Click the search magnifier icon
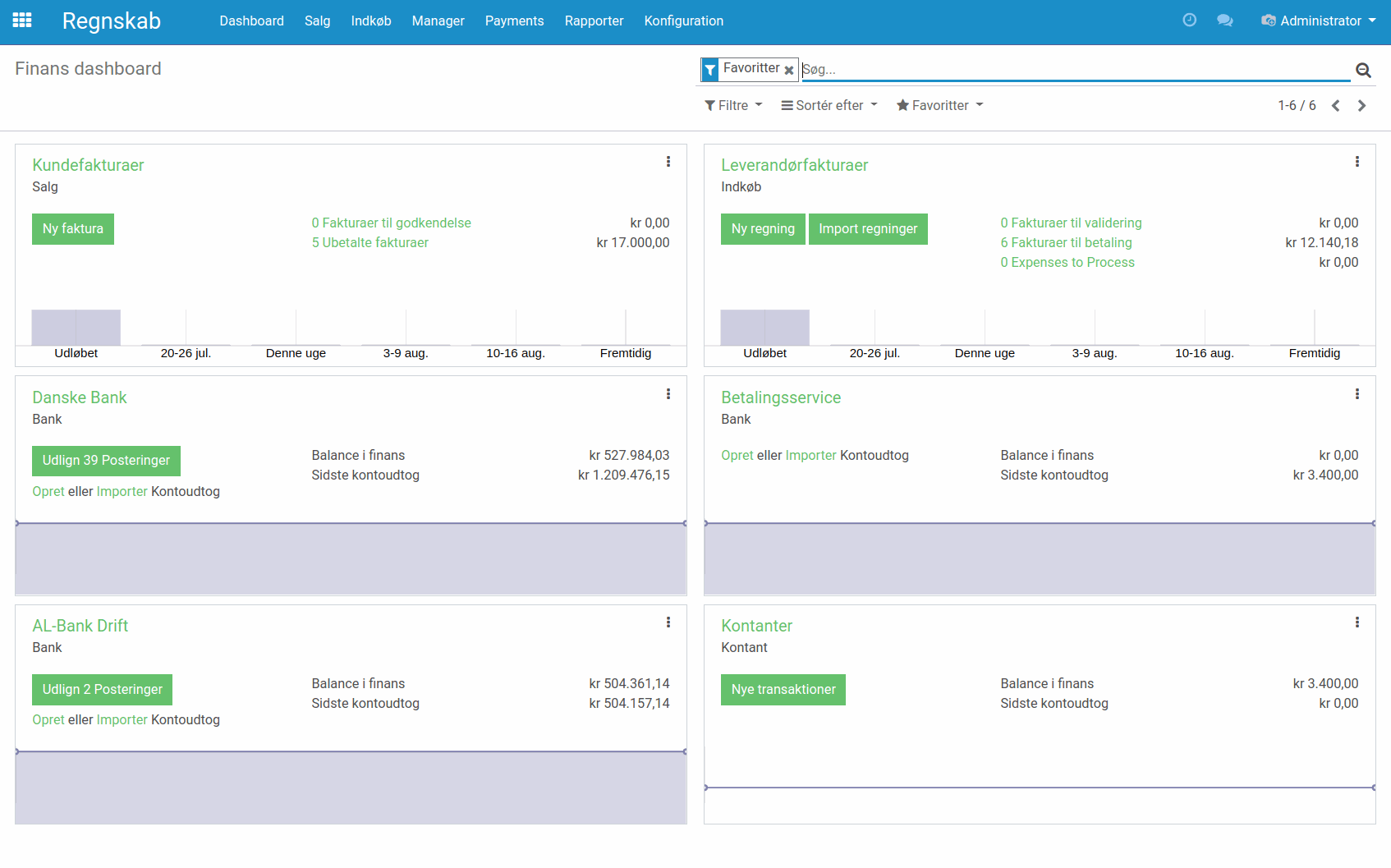This screenshot has width=1391, height=868. pyautogui.click(x=1363, y=70)
